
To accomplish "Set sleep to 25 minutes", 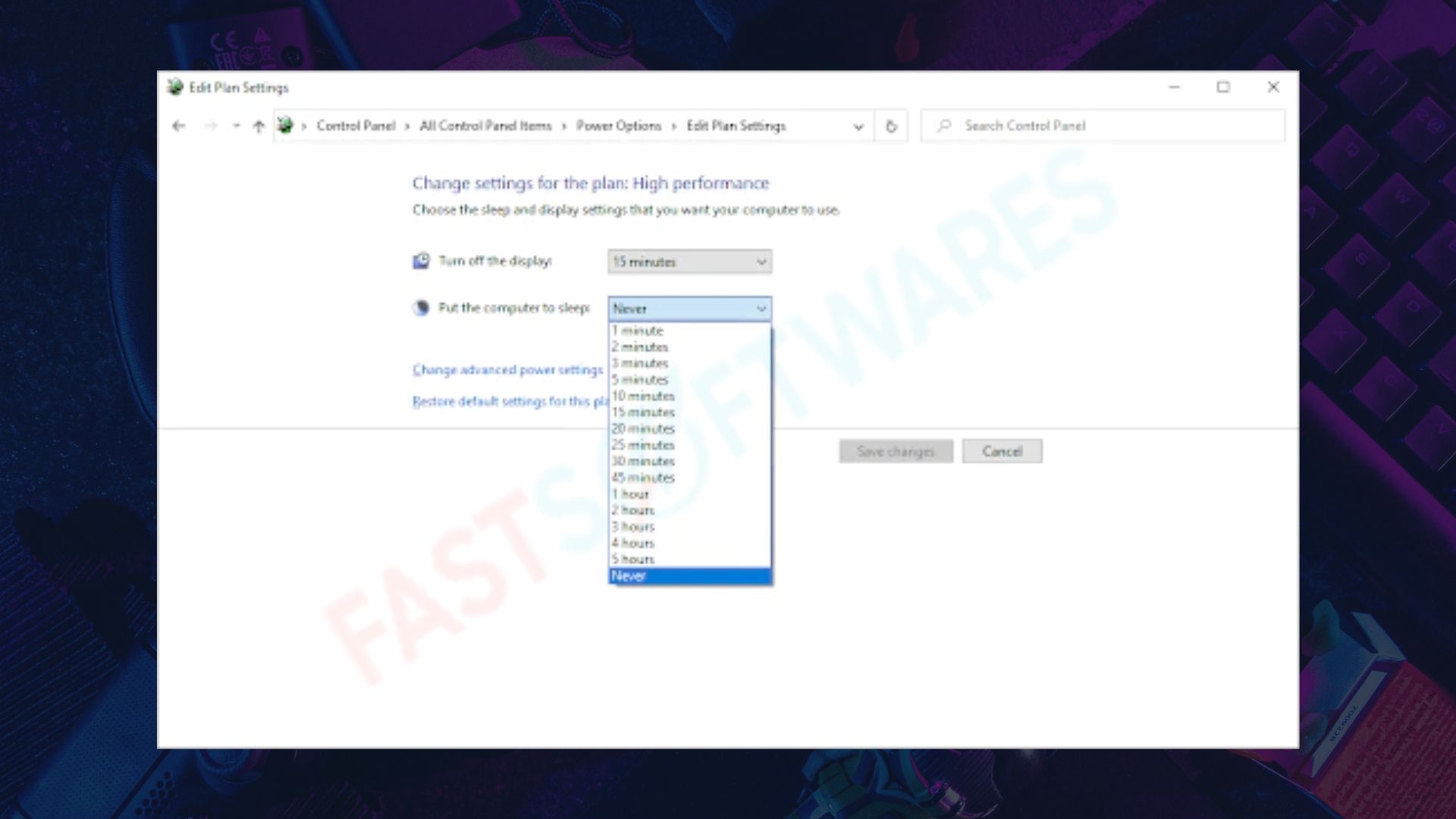I will coord(689,445).
